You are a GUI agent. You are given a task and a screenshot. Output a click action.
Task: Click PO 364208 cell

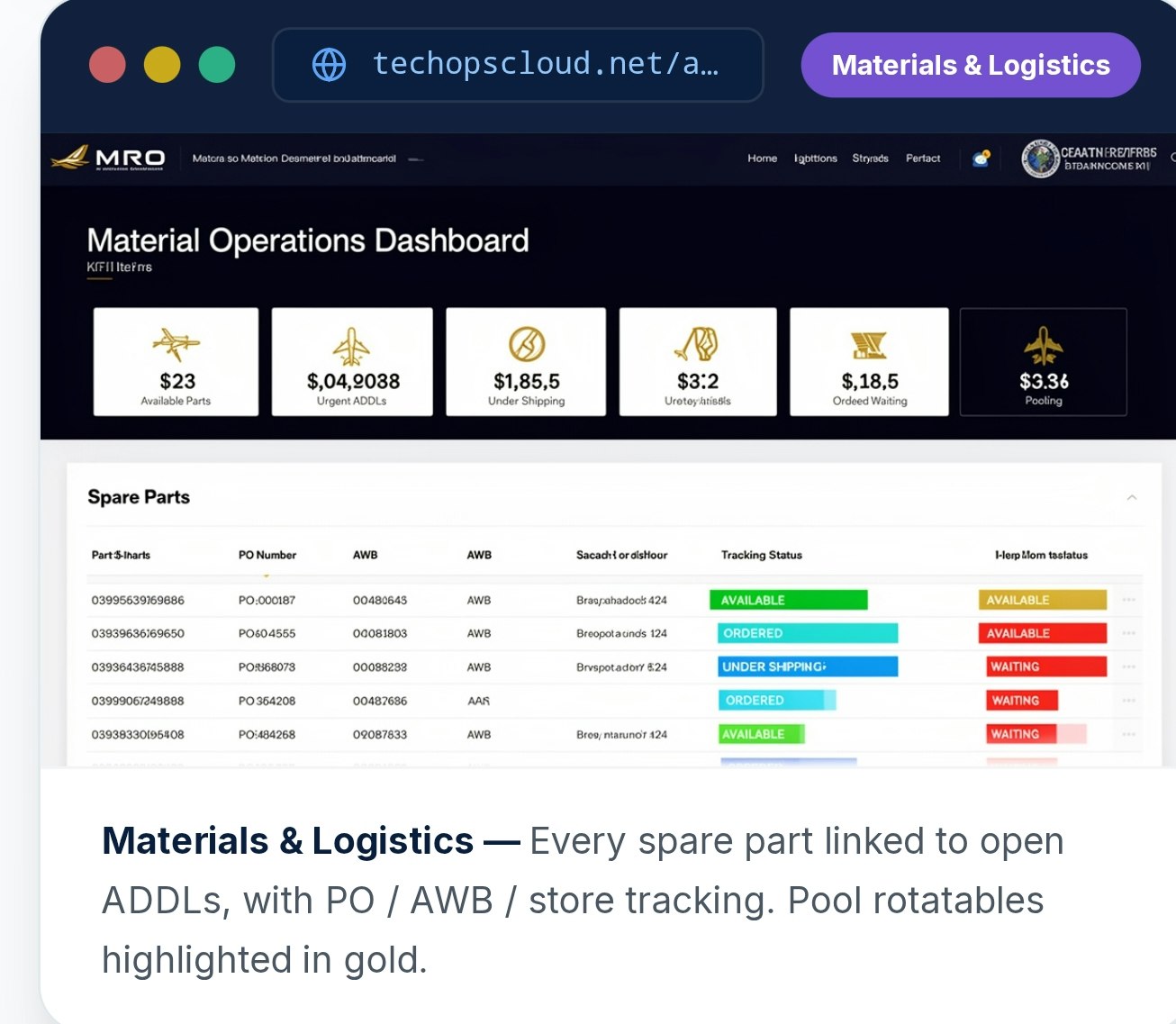[x=267, y=701]
